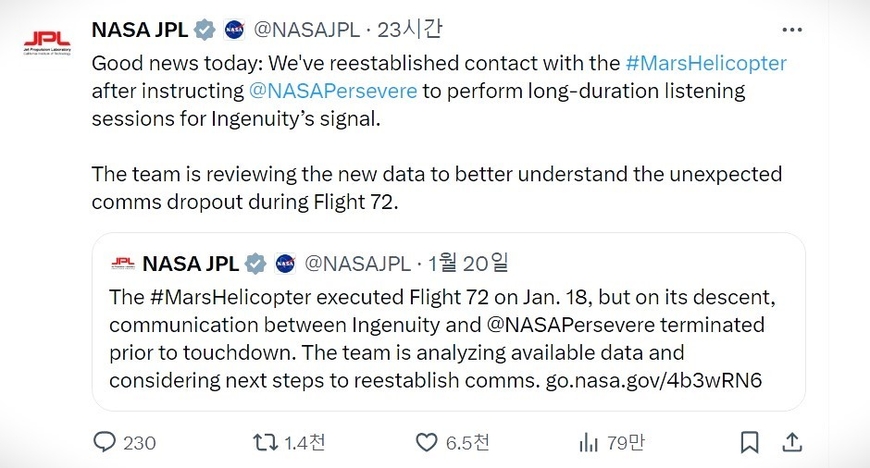Open the @NASAJPL handle in main header
870x468 pixels.
coord(307,29)
